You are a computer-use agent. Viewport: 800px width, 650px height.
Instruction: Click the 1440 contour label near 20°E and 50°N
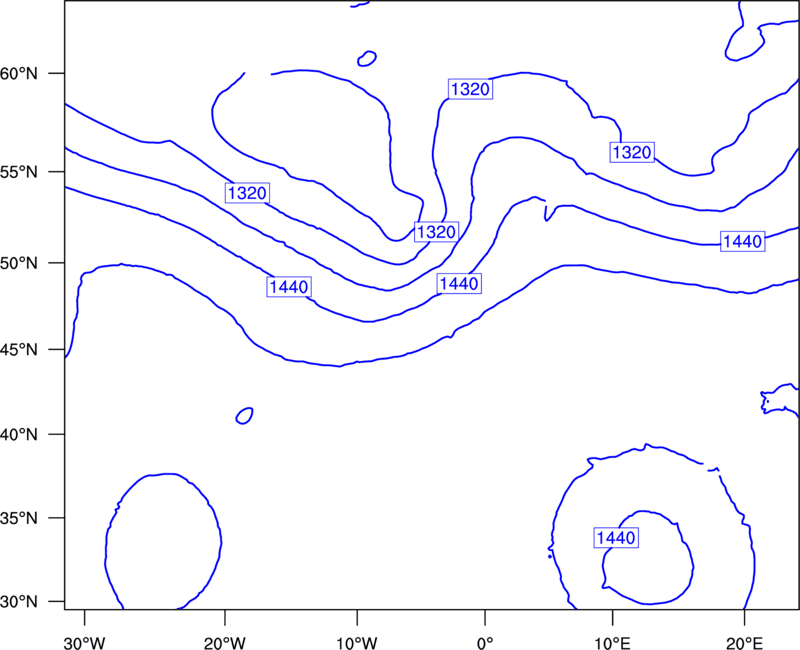(x=743, y=241)
